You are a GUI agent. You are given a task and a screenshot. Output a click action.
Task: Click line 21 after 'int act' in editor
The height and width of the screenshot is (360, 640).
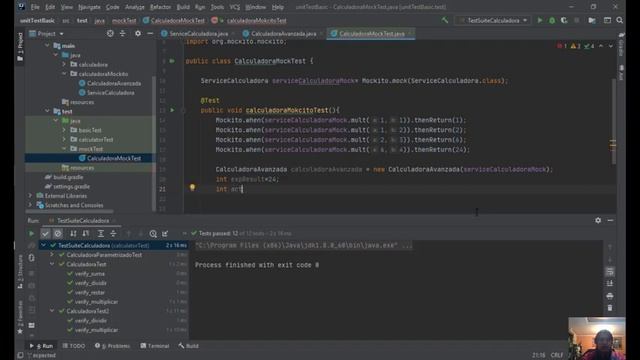pyautogui.click(x=242, y=189)
